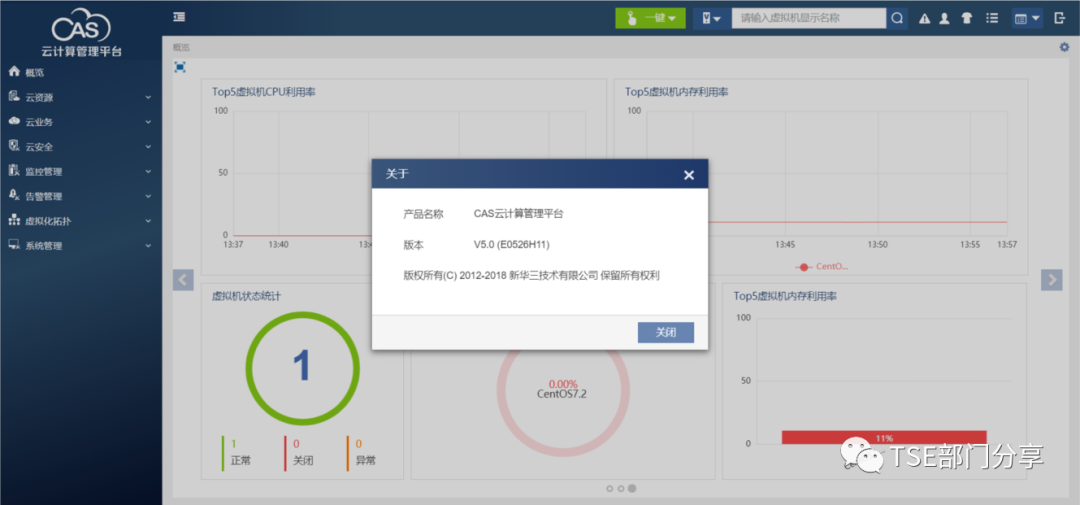Image resolution: width=1080 pixels, height=505 pixels.
Task: Select the leftmost hollow carousel page dot
Action: [x=610, y=488]
